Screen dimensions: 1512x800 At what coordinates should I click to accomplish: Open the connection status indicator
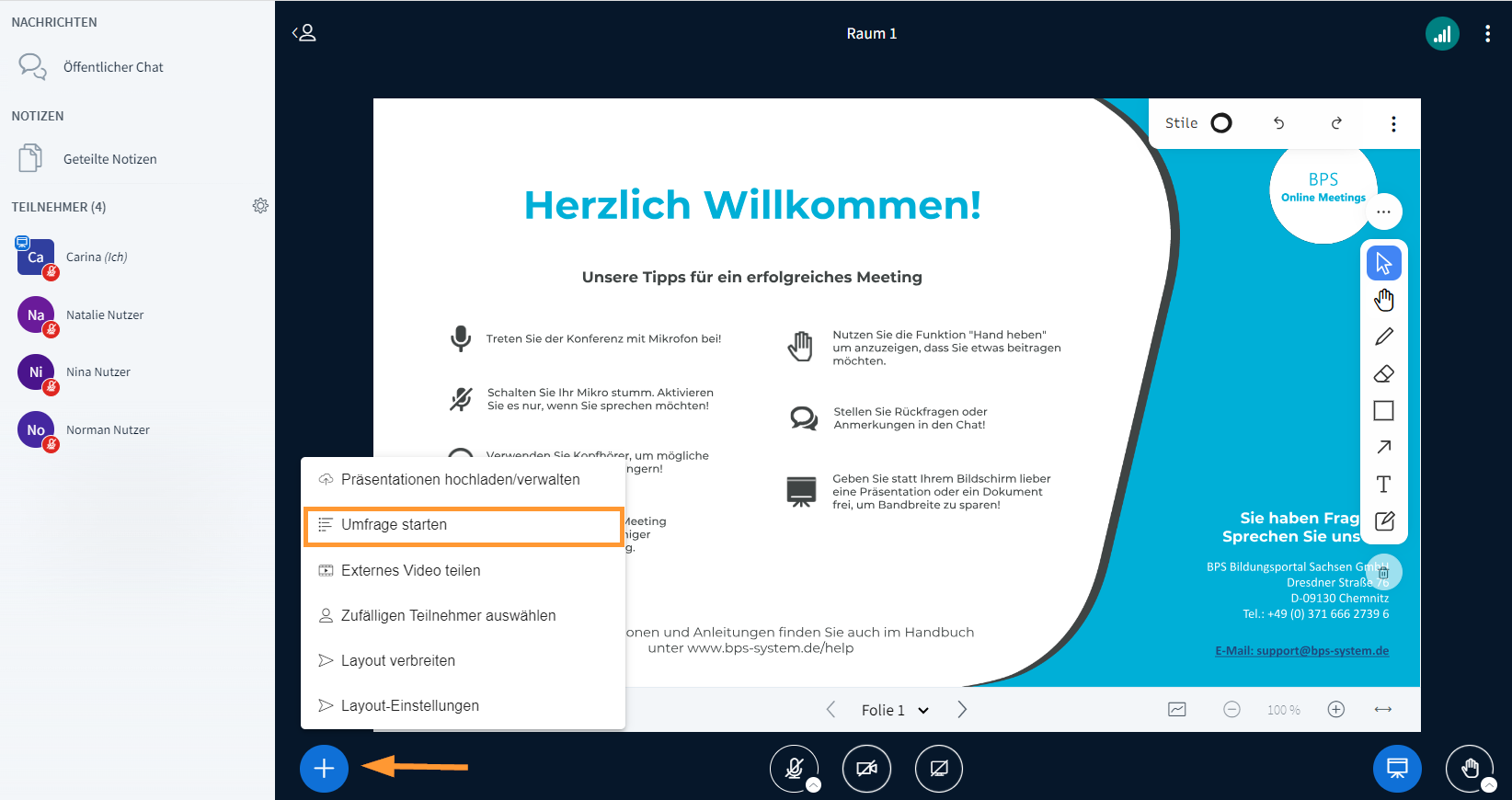(1441, 34)
